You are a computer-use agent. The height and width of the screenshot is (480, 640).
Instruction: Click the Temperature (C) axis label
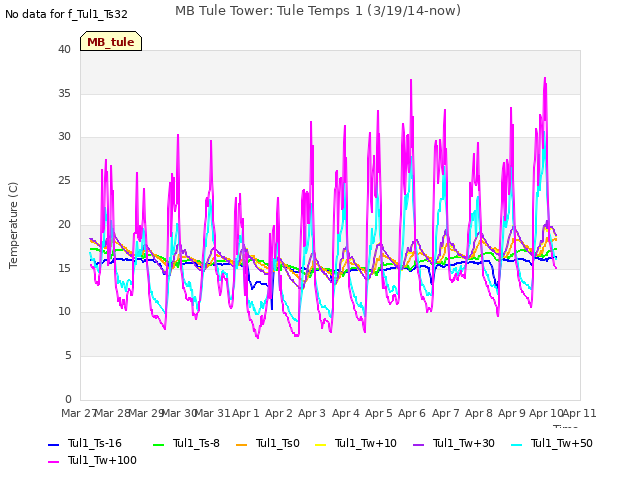click(x=13, y=225)
